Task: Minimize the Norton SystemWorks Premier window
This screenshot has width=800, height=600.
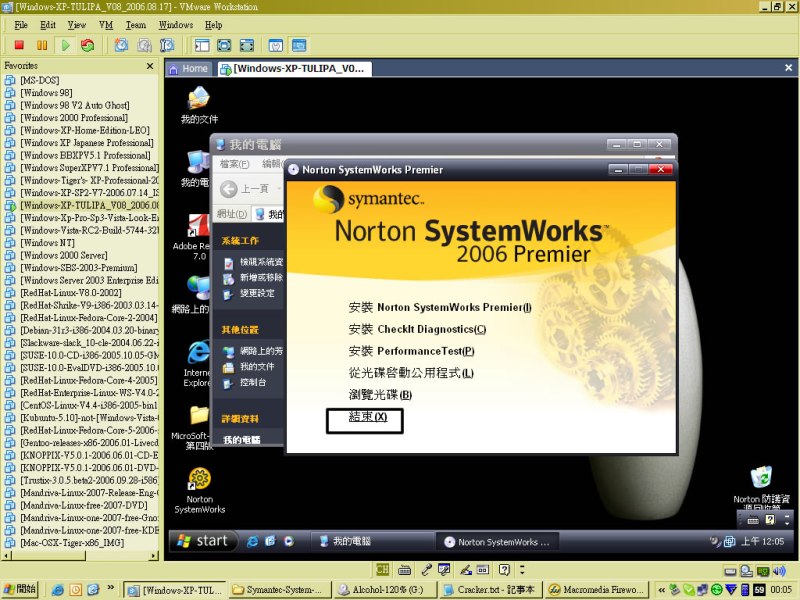Action: 618,169
